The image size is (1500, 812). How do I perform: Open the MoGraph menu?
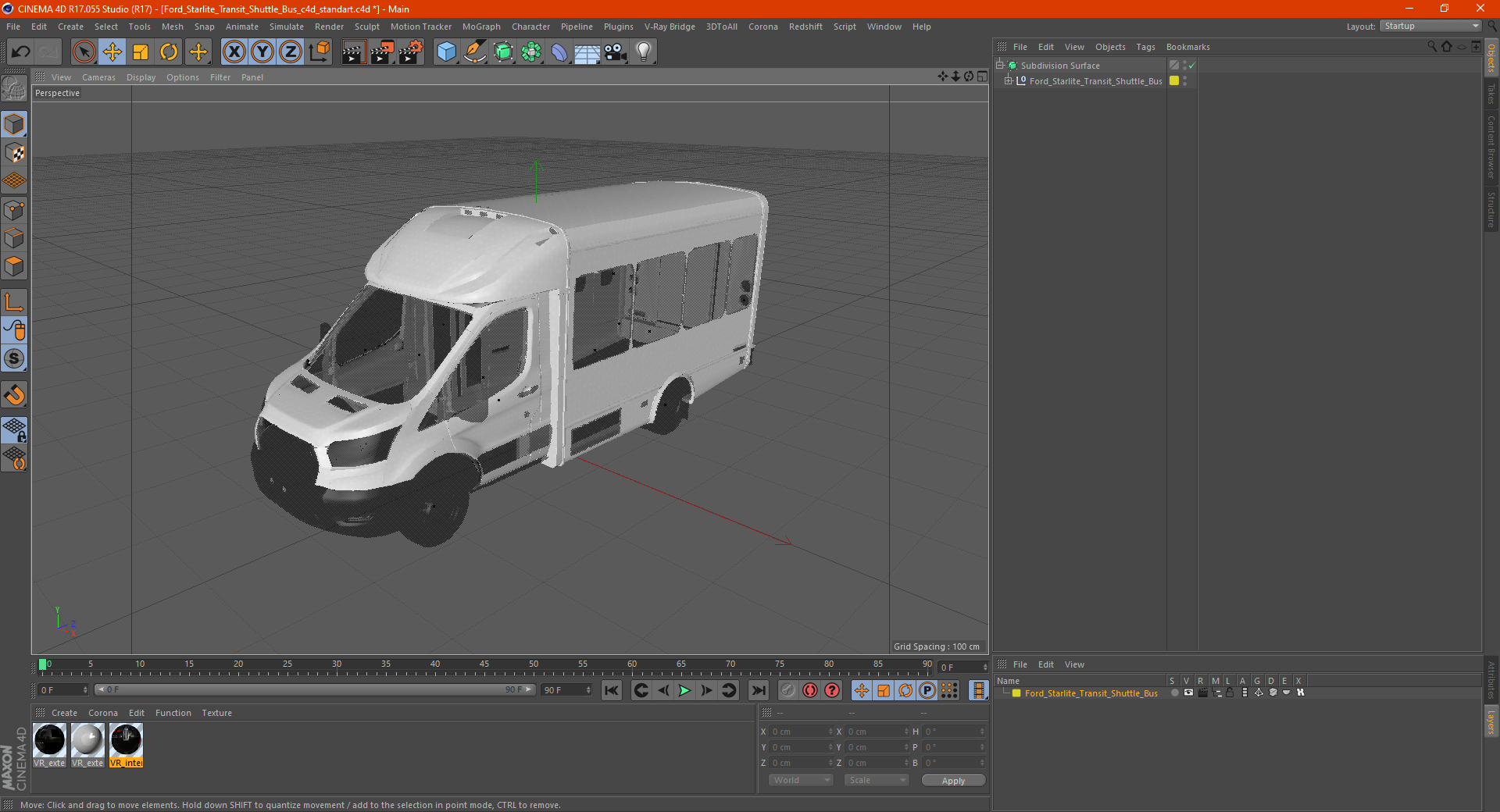coord(481,27)
